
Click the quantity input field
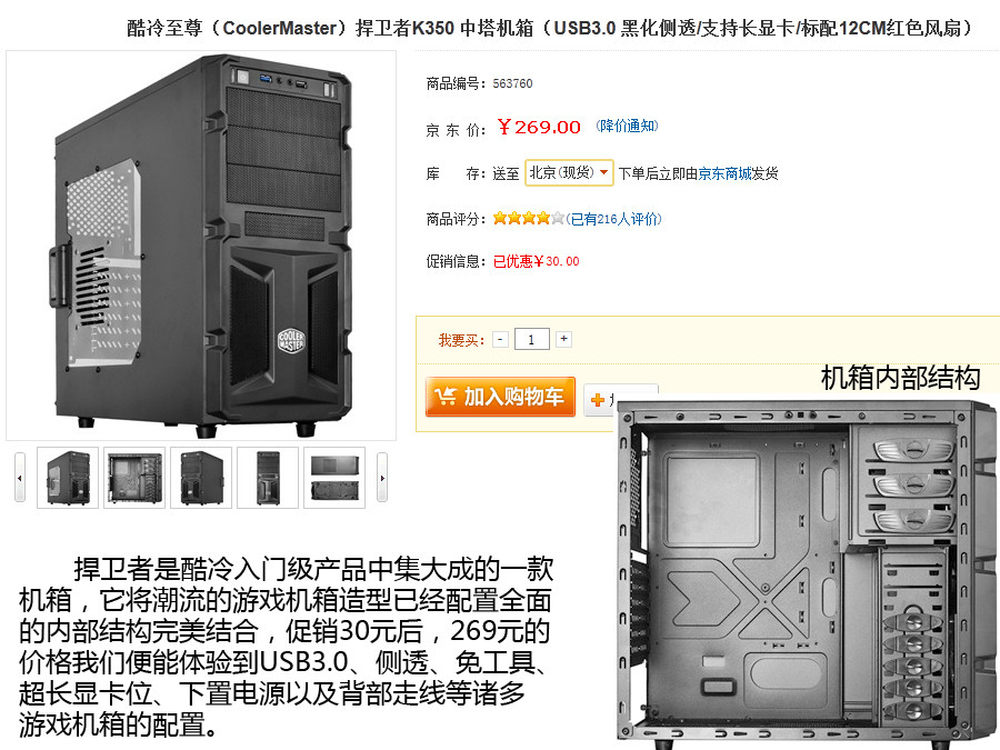[532, 339]
